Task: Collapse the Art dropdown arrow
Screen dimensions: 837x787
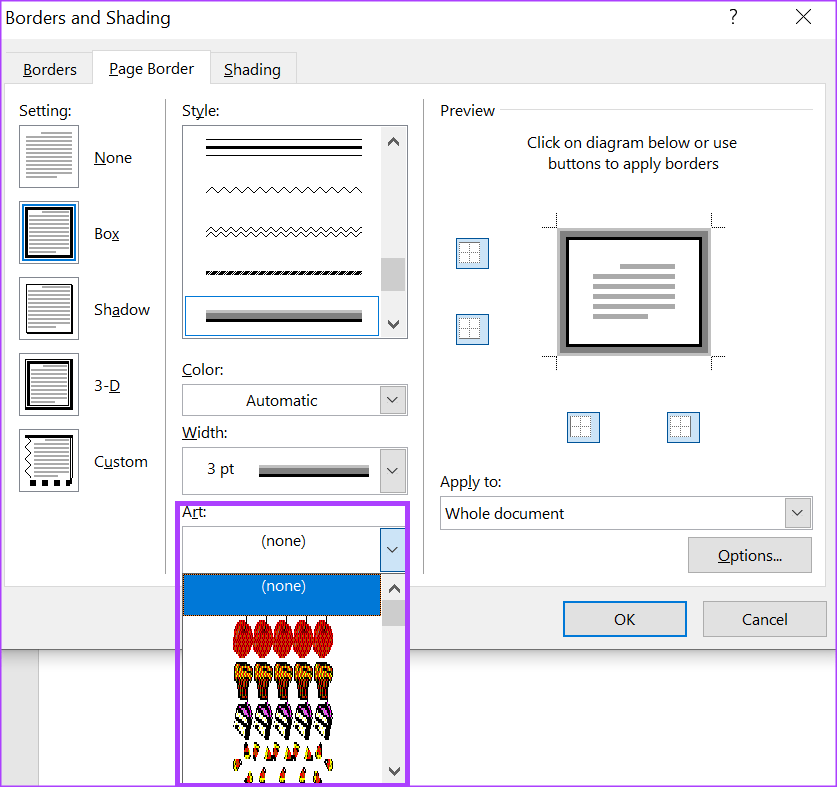Action: point(392,550)
